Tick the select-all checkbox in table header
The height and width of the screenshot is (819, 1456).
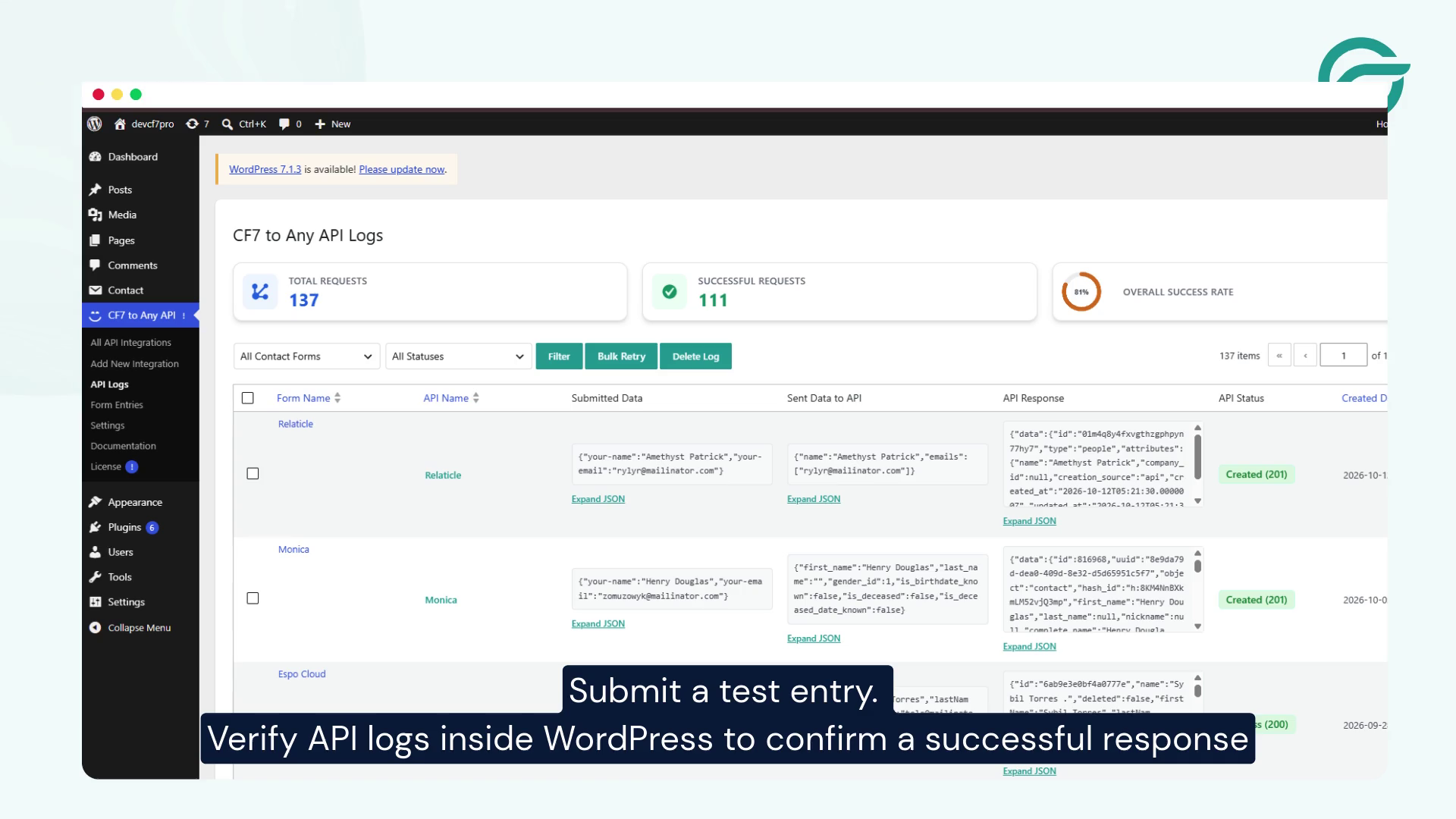pos(248,398)
